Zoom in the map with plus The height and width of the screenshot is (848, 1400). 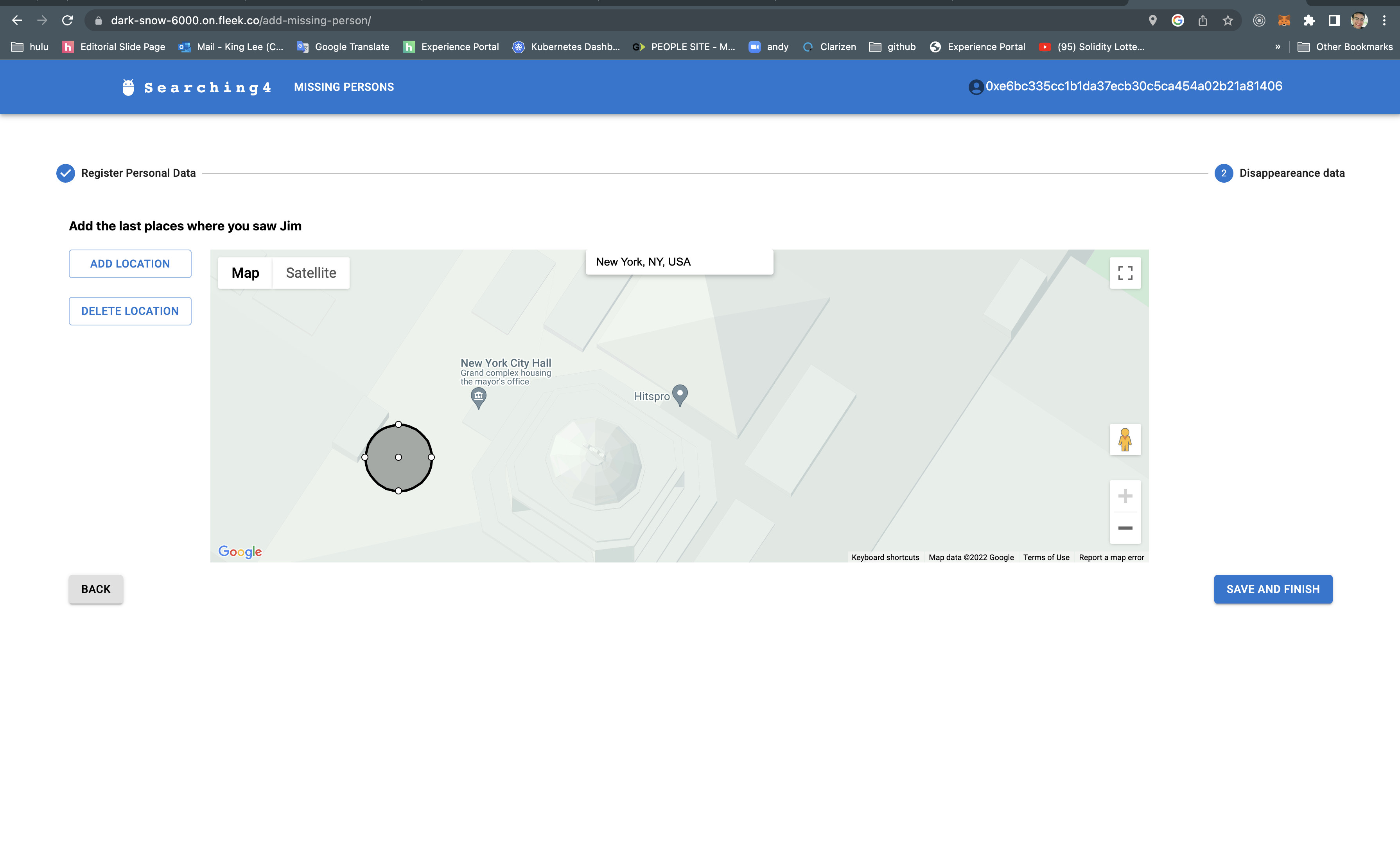tap(1125, 496)
